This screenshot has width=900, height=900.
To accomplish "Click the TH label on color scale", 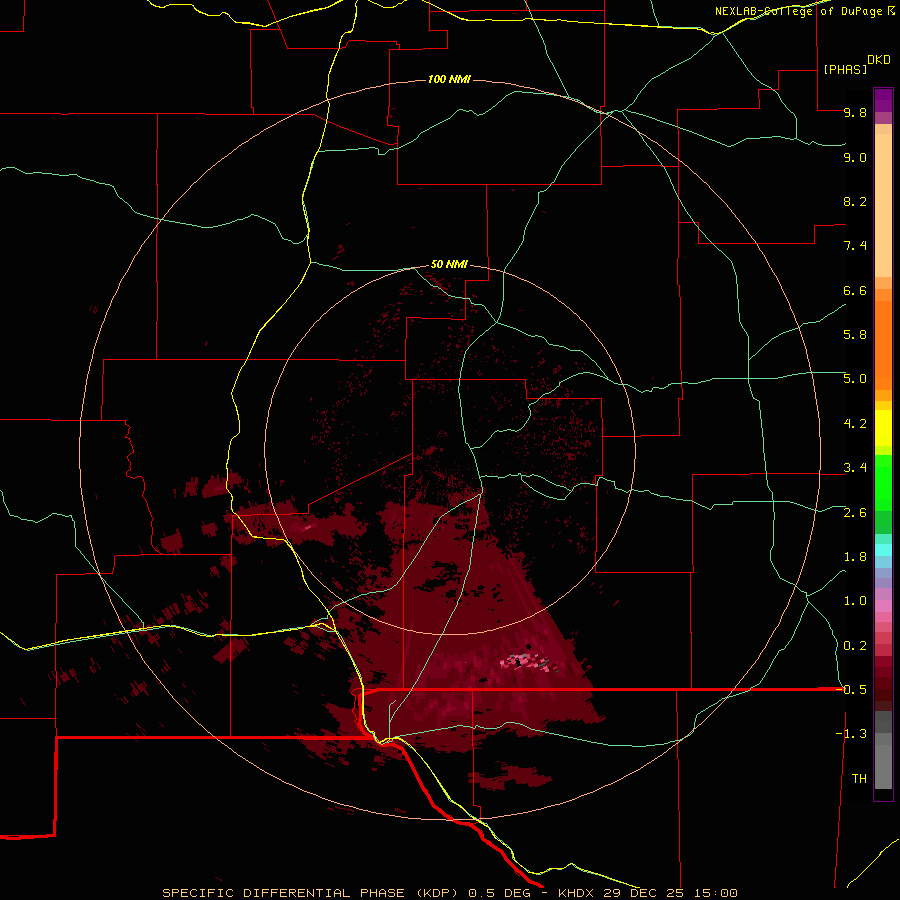I will click(859, 779).
